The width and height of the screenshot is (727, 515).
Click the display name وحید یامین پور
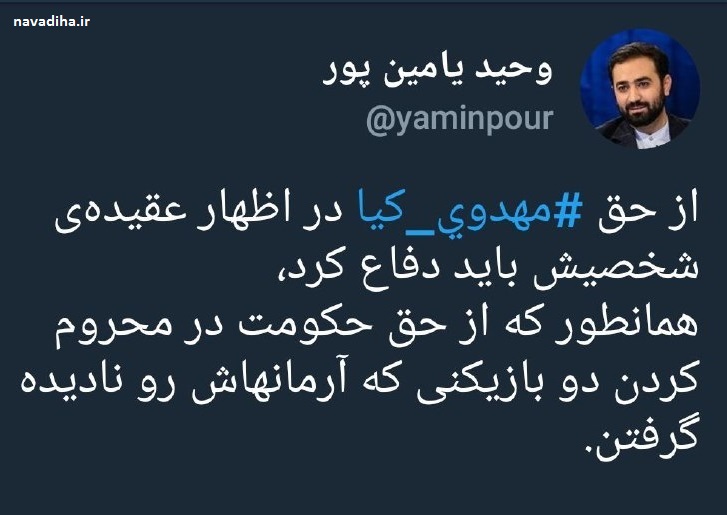tap(437, 71)
